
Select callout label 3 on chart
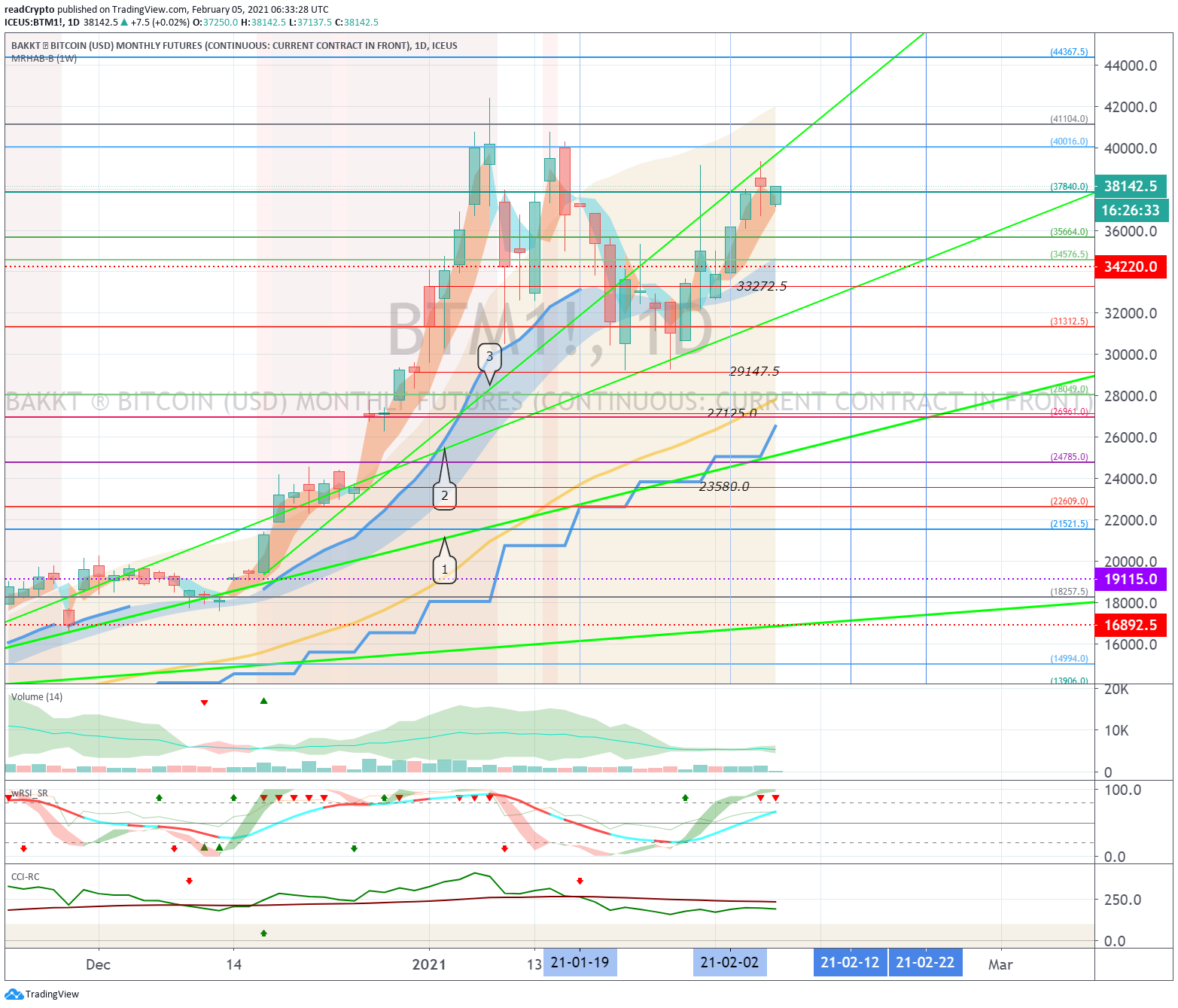pos(489,356)
